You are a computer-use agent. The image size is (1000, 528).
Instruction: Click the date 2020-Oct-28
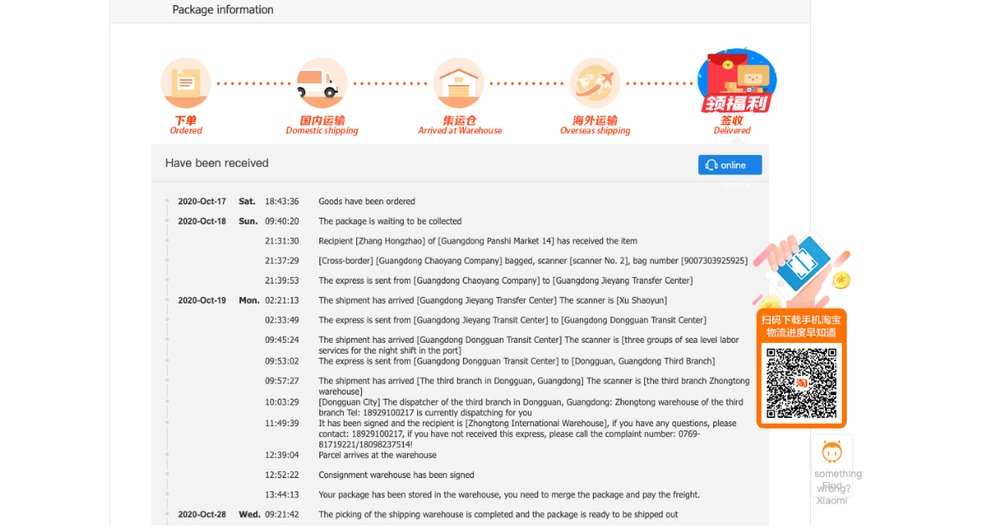click(x=202, y=515)
